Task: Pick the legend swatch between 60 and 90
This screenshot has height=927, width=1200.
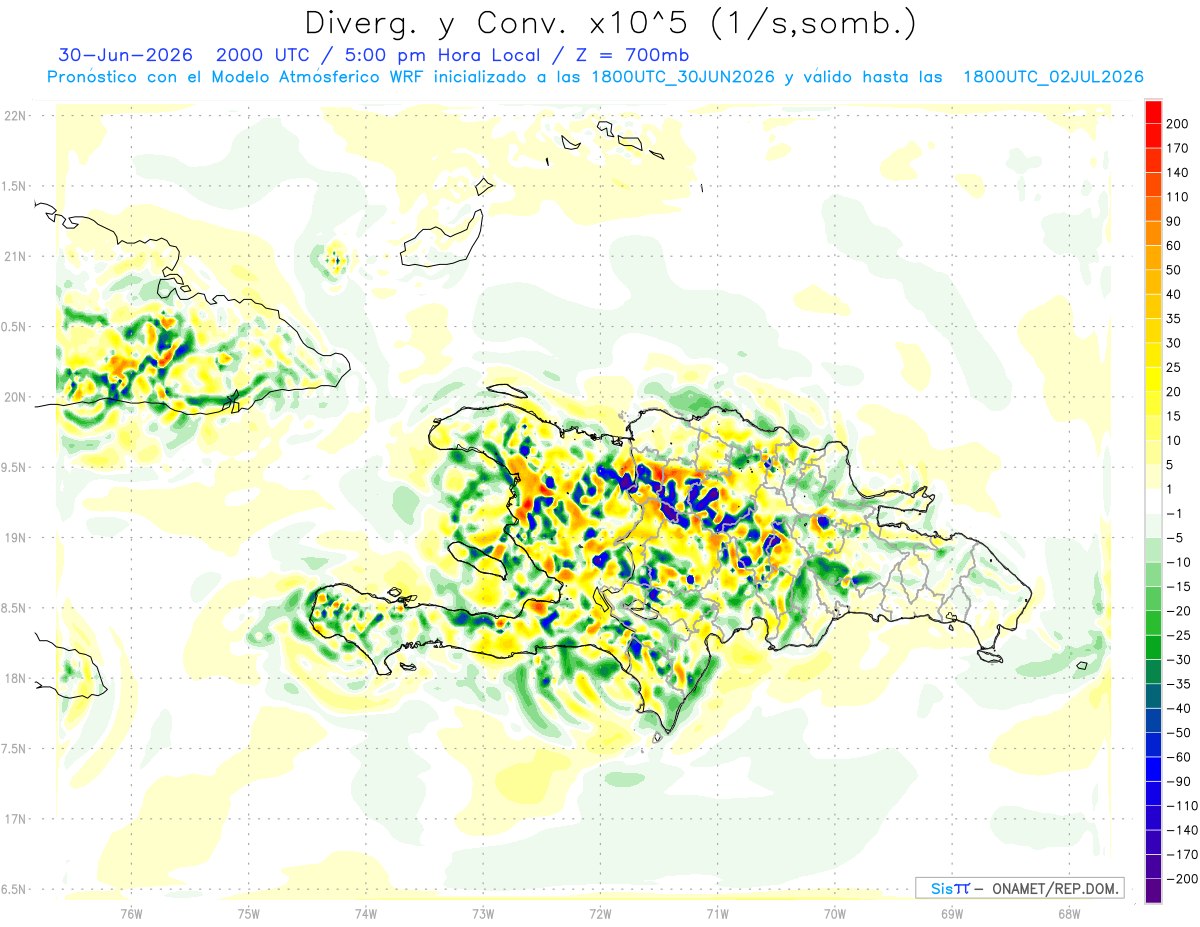Action: click(x=1153, y=234)
